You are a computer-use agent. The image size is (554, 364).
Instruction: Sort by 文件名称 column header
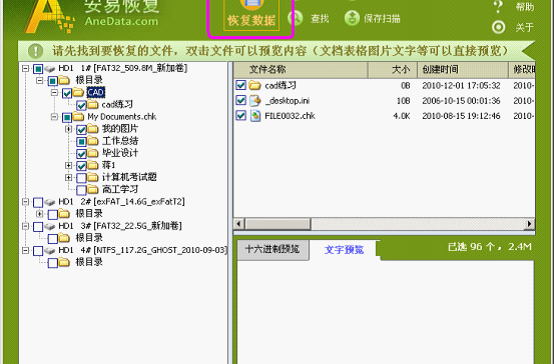coord(300,70)
